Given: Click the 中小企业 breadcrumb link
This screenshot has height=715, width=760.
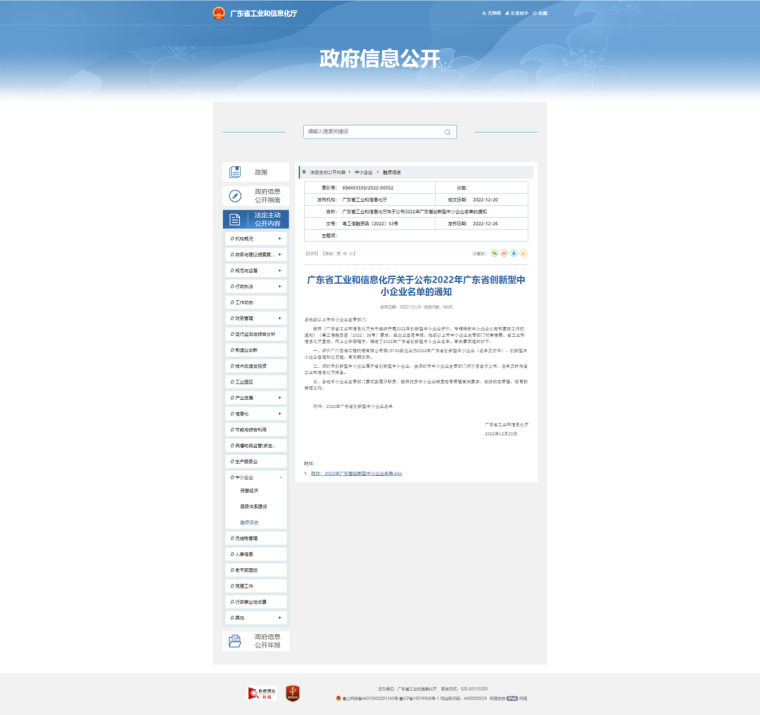Looking at the screenshot, I should pyautogui.click(x=364, y=172).
